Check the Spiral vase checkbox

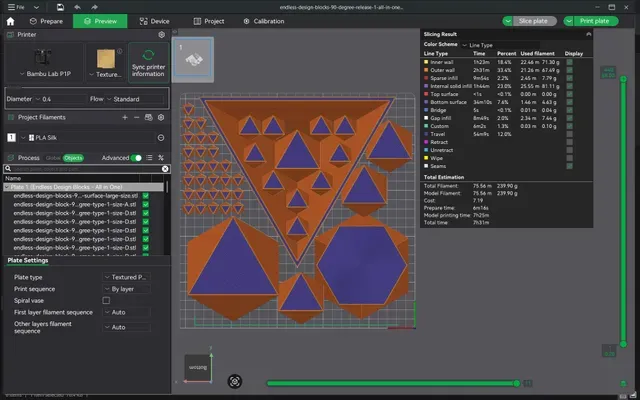106,300
